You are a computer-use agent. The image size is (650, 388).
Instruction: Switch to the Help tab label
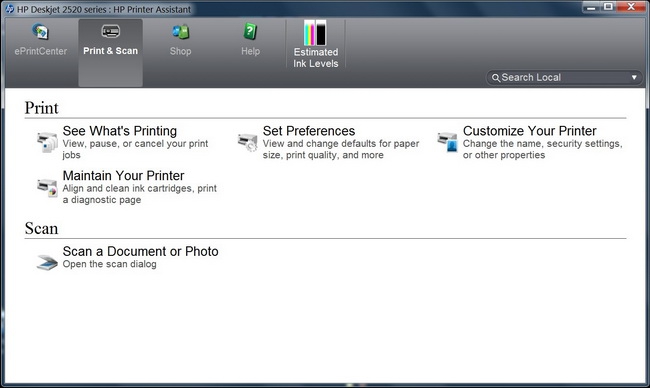click(250, 51)
